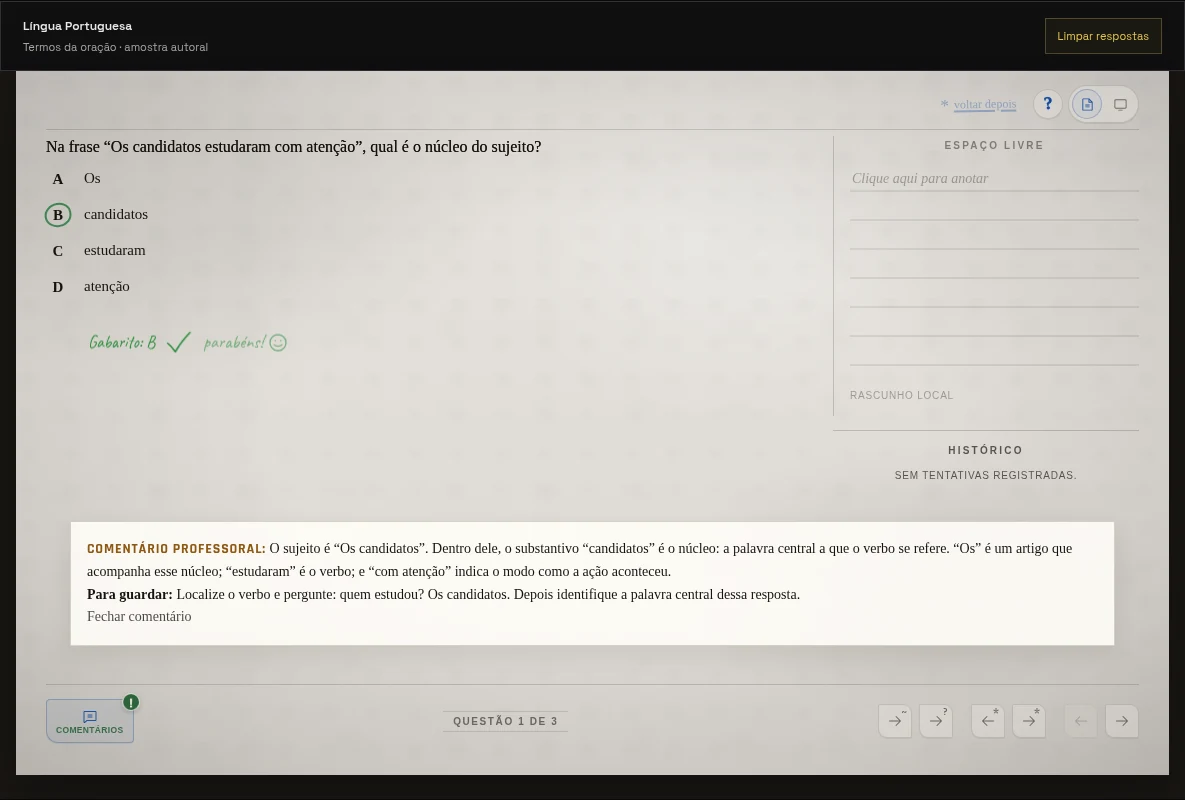Click the "QUESTÃO 1 DE 3" indicator
Image resolution: width=1185 pixels, height=800 pixels.
click(506, 721)
